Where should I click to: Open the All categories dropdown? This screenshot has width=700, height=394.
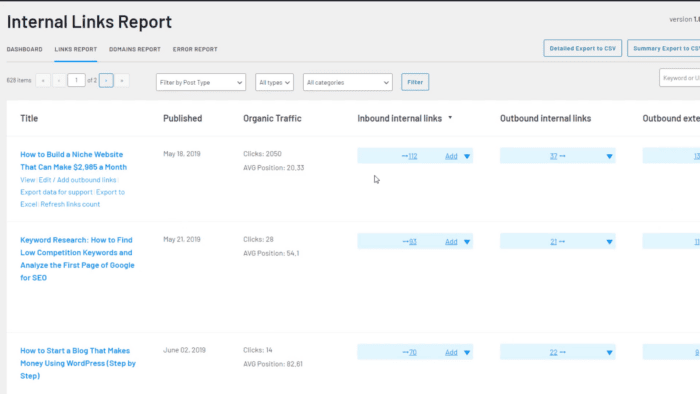pyautogui.click(x=348, y=82)
